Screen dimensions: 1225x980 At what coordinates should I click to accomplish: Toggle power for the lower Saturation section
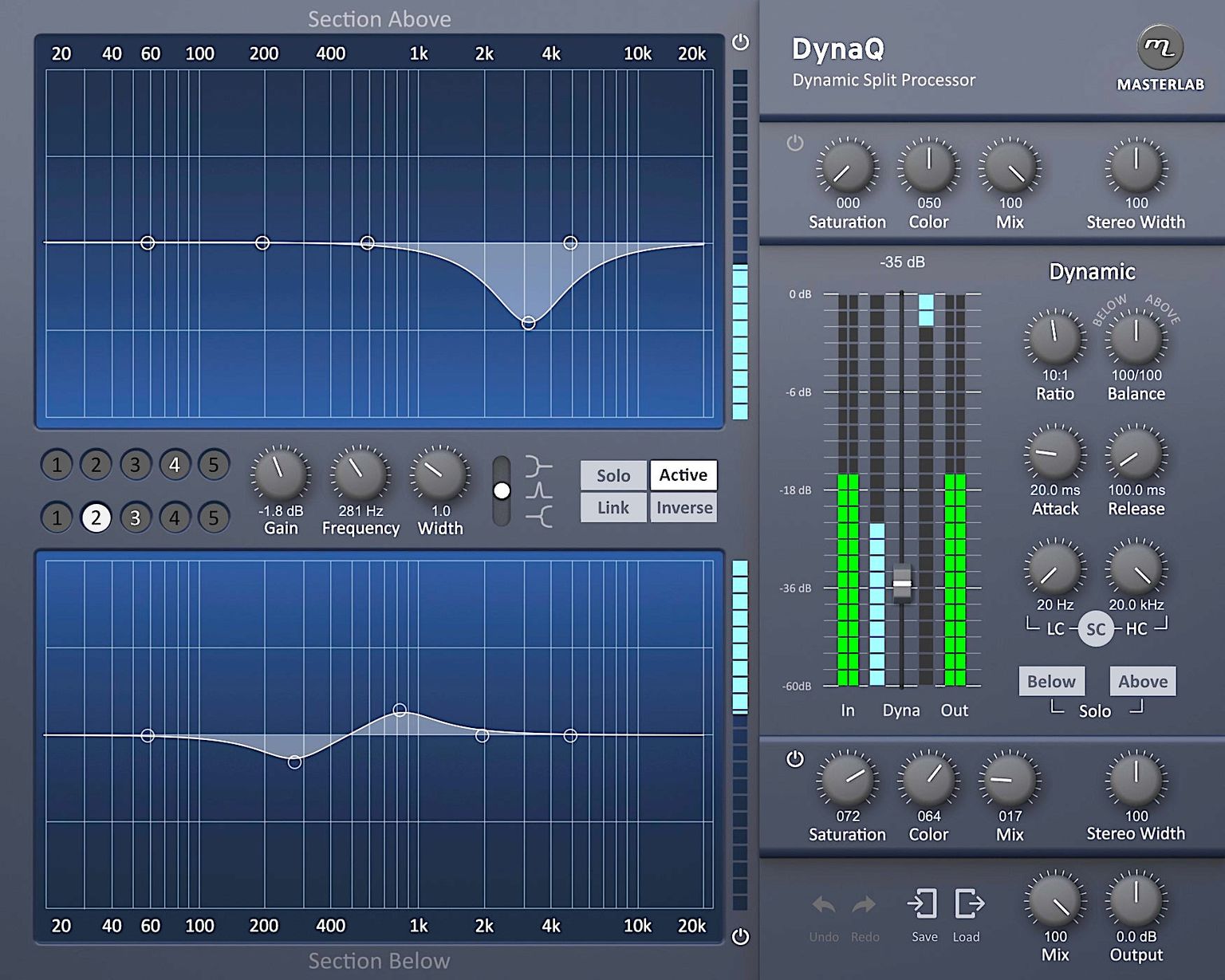coord(794,758)
